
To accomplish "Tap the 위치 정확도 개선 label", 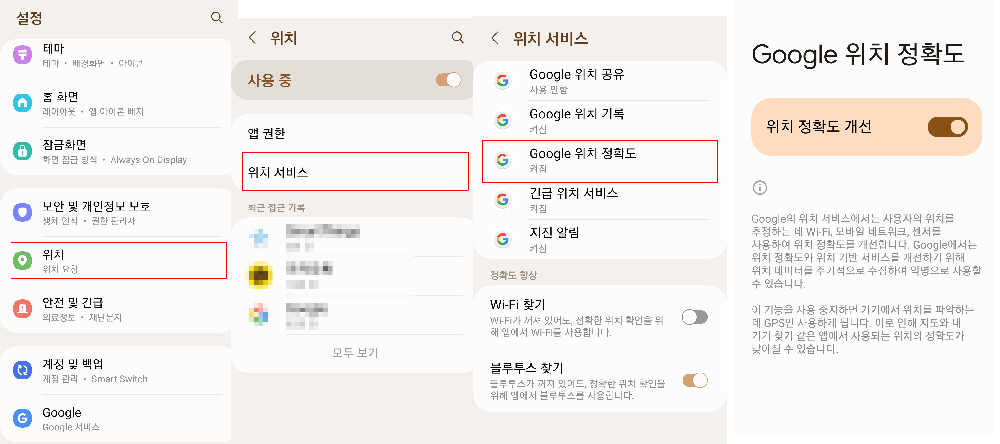I will (819, 127).
